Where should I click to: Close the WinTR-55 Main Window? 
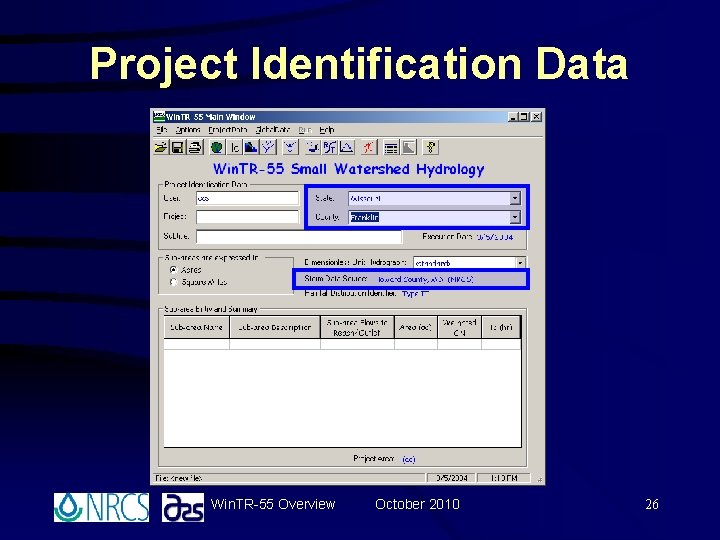tap(536, 117)
